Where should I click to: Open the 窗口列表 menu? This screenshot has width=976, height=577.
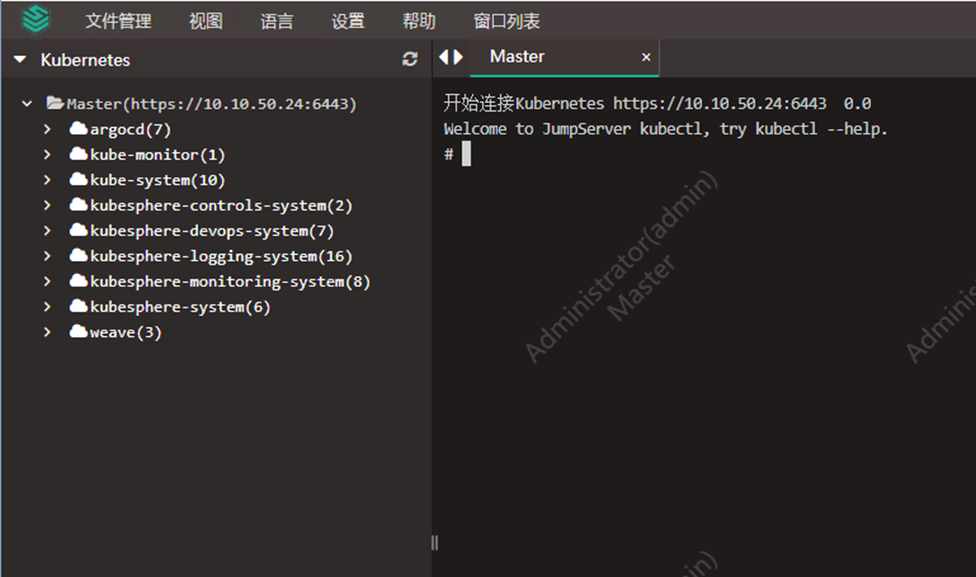pyautogui.click(x=506, y=21)
